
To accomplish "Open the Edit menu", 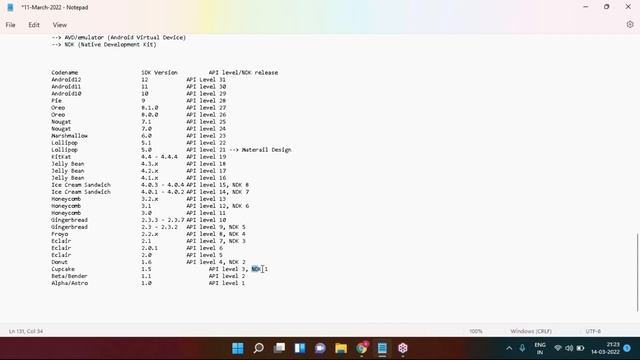I will point(34,25).
